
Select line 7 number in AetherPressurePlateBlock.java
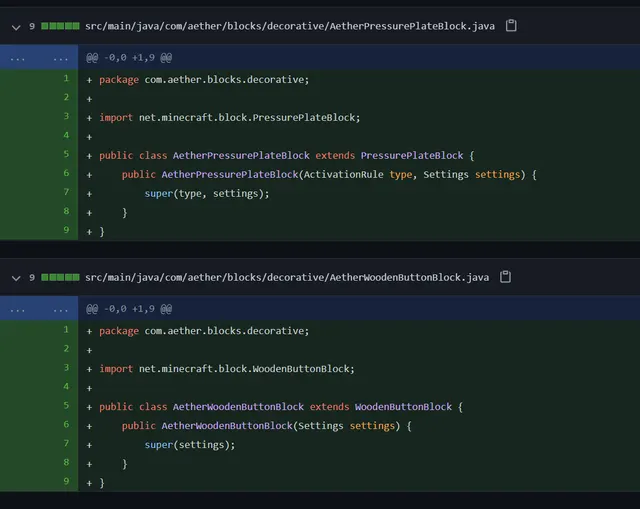(66, 192)
